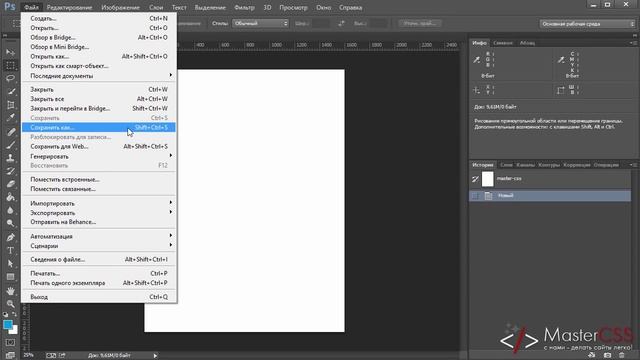
Task: Select the Clone Stamp tool
Action: [x=10, y=158]
